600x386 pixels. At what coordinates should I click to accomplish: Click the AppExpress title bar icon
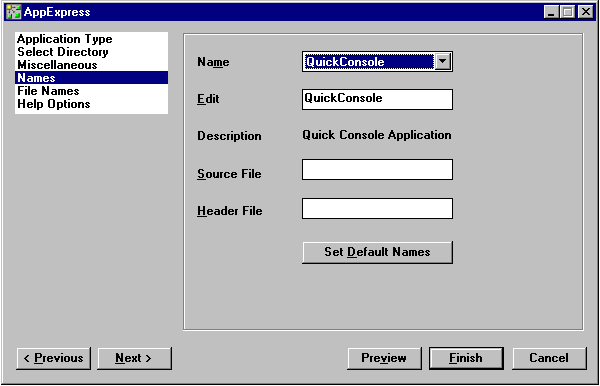pyautogui.click(x=14, y=12)
